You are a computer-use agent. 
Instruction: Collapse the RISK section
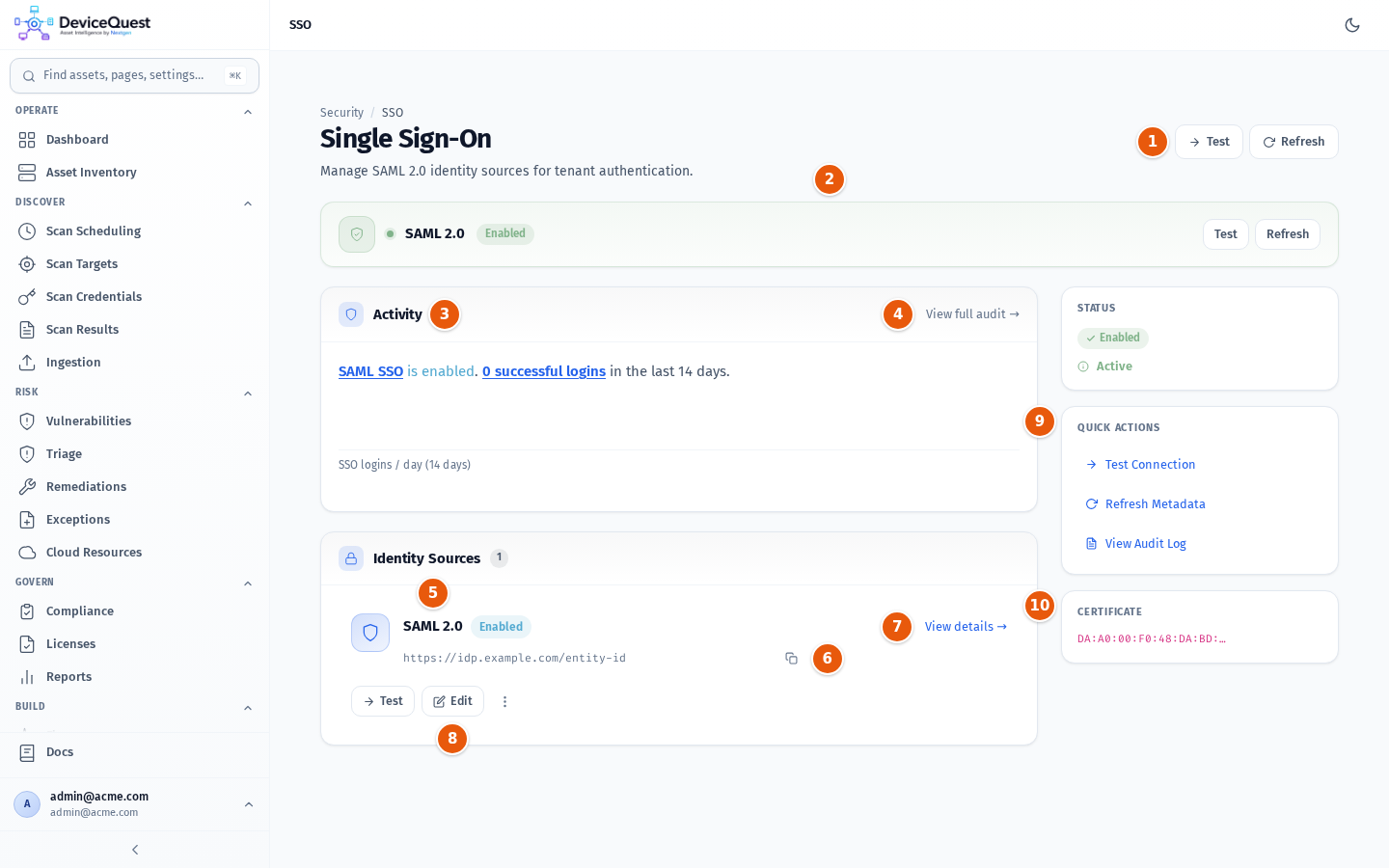(x=248, y=393)
